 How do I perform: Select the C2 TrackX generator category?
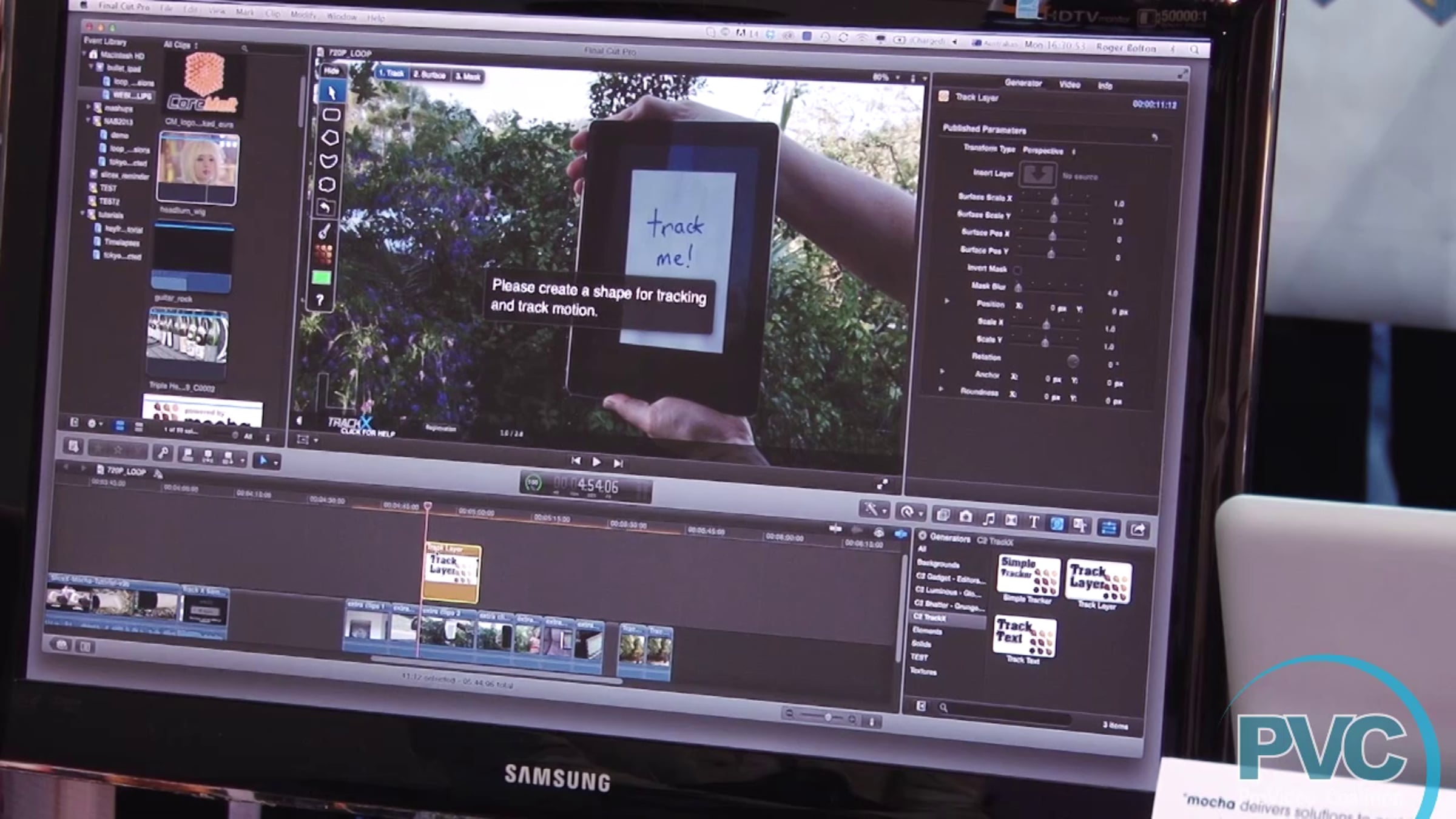click(x=949, y=618)
